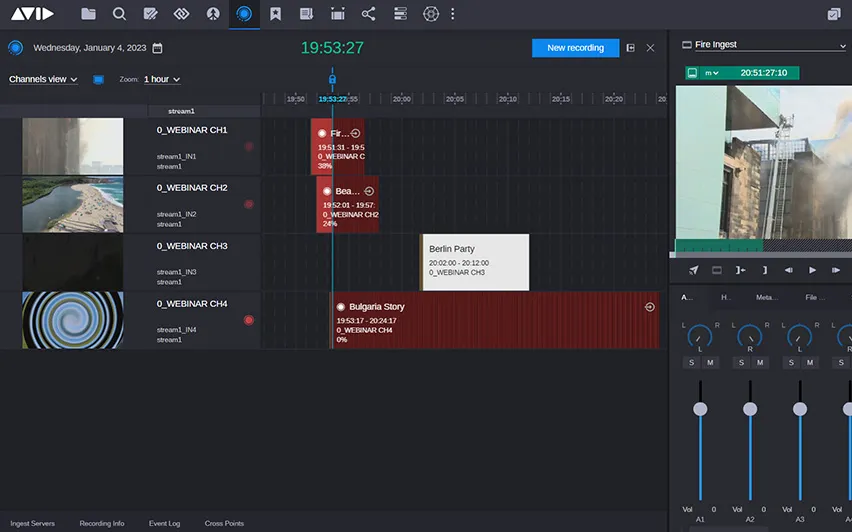Click the lock icon on the timeline playhead
The image size is (852, 532).
point(332,80)
